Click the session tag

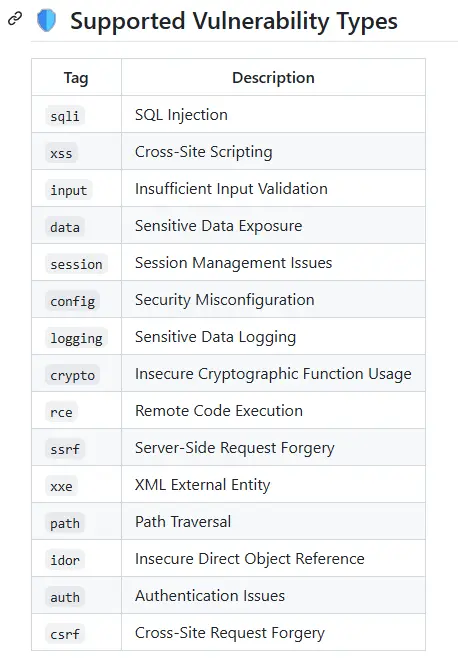(x=76, y=264)
